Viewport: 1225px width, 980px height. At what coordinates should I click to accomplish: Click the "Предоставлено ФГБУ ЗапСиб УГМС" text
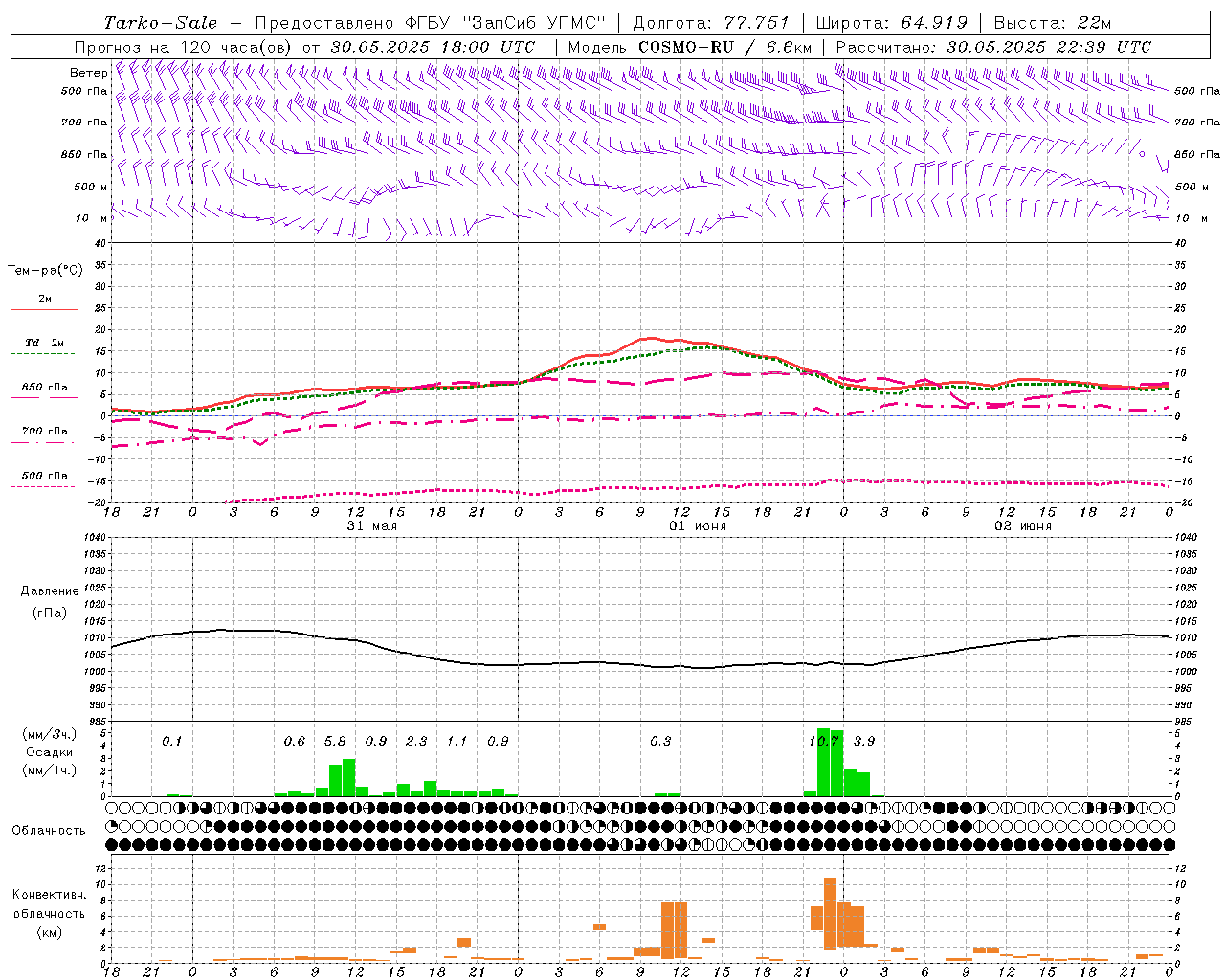pos(430,23)
